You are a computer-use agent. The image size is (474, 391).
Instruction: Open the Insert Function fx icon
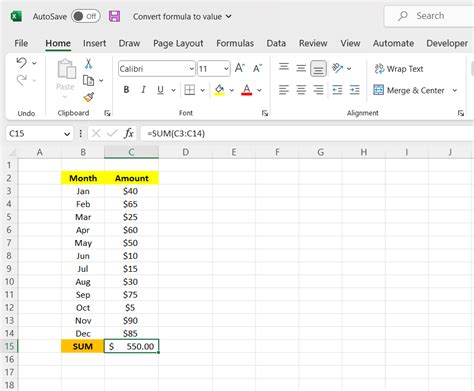(129, 134)
